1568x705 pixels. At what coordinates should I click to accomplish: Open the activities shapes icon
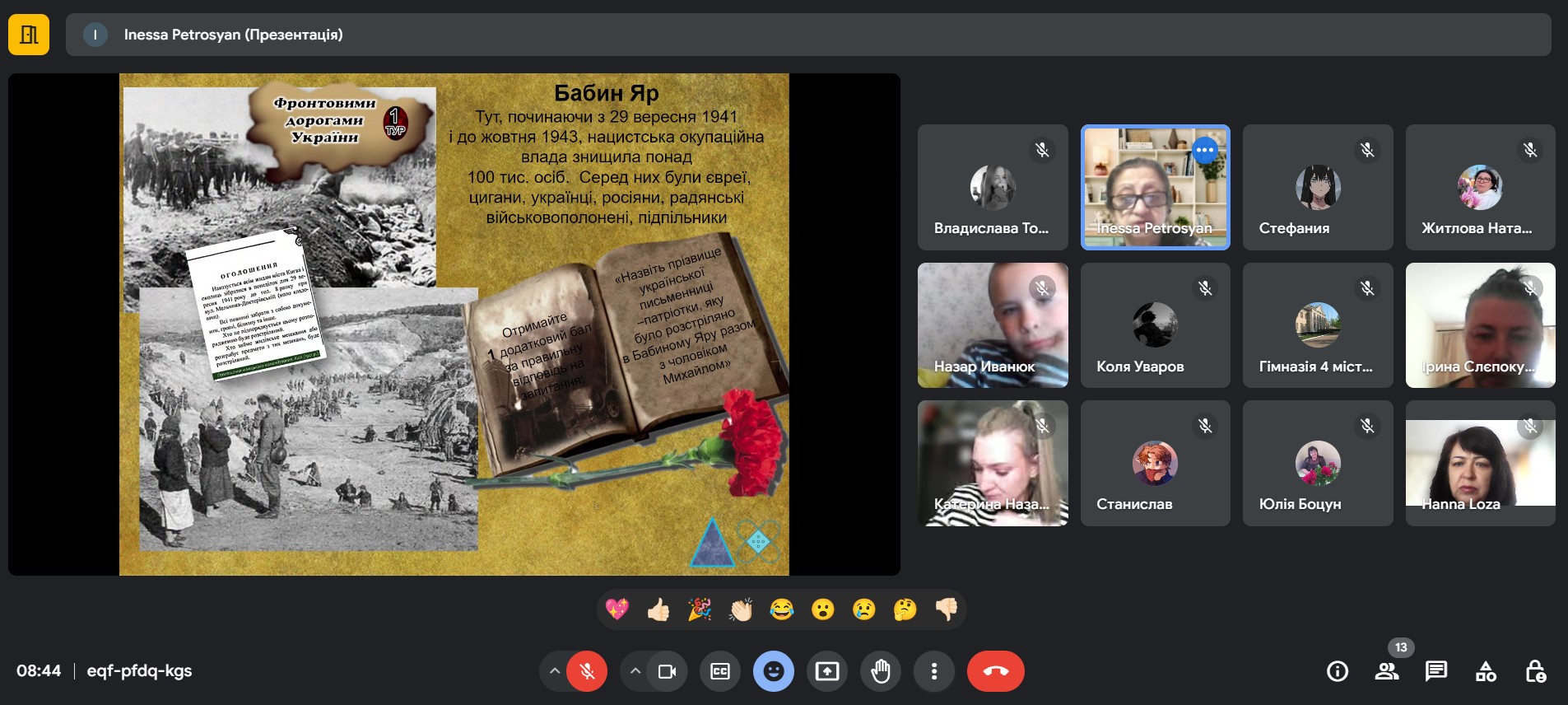[x=1486, y=671]
